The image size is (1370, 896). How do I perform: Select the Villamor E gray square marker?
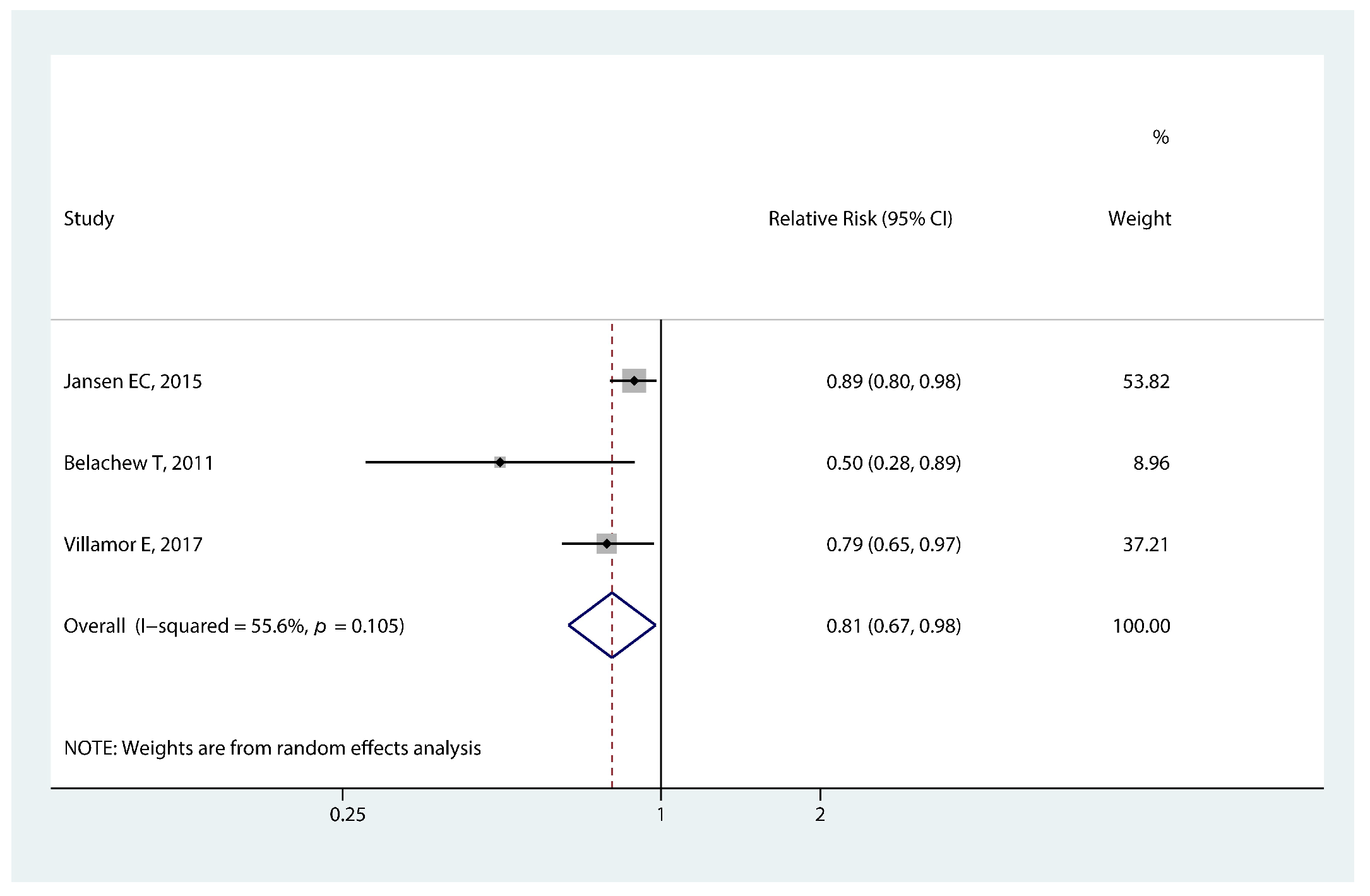[x=607, y=544]
